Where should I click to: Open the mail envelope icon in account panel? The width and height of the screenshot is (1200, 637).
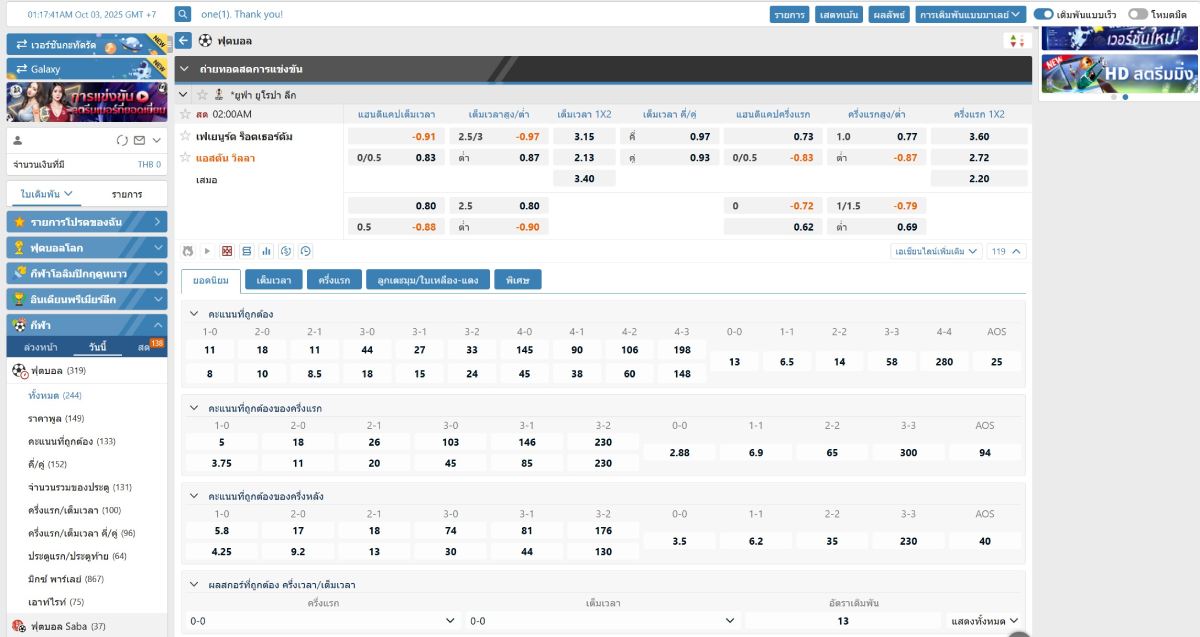pos(140,140)
